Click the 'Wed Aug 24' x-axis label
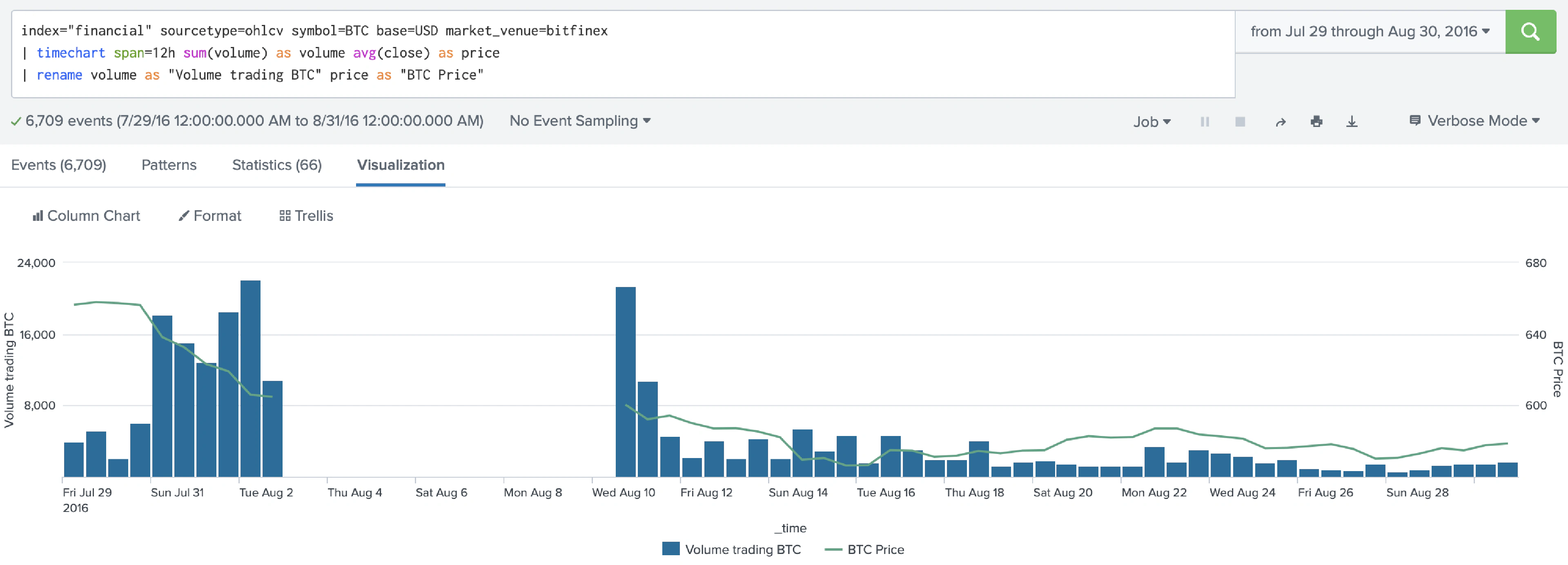1568x565 pixels. [1242, 493]
